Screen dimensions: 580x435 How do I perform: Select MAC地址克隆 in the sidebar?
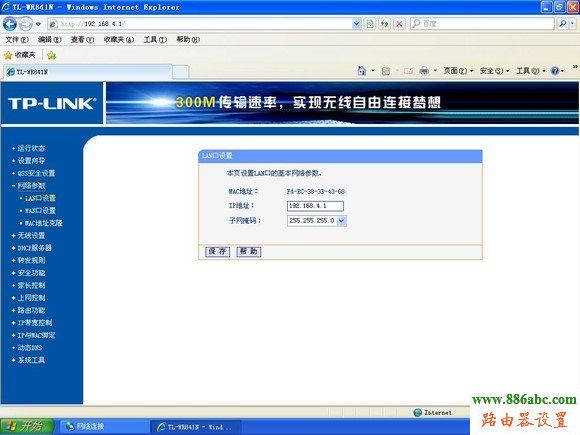(43, 223)
